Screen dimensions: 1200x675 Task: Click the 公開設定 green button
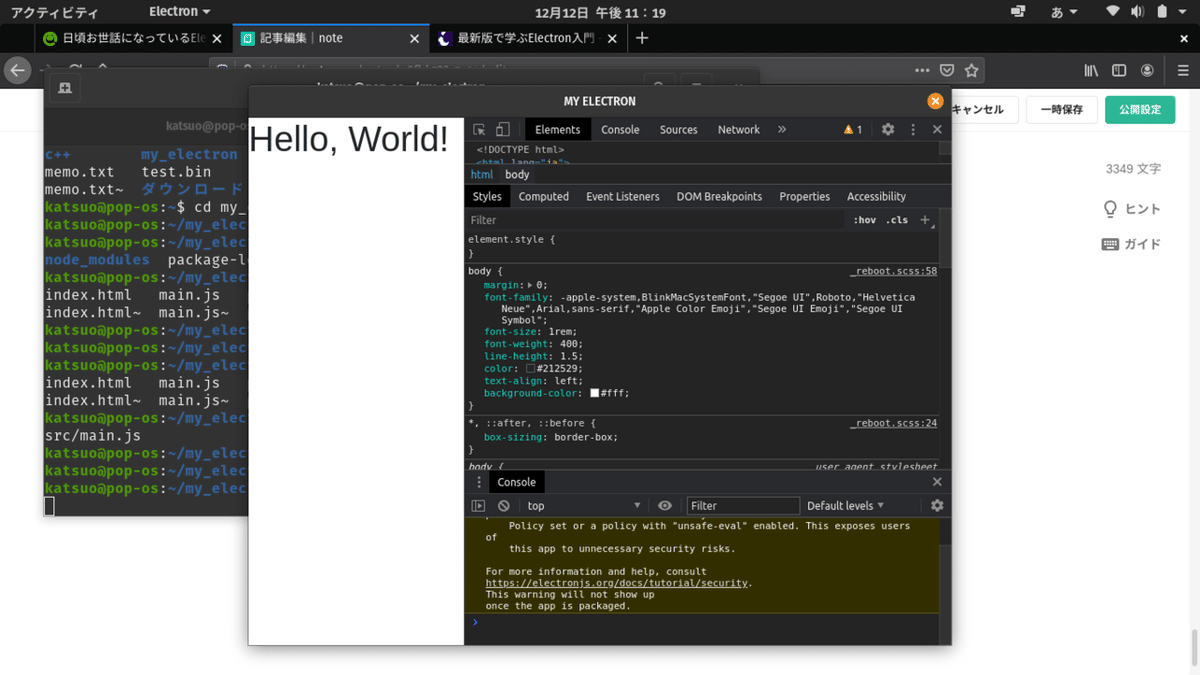[1139, 110]
